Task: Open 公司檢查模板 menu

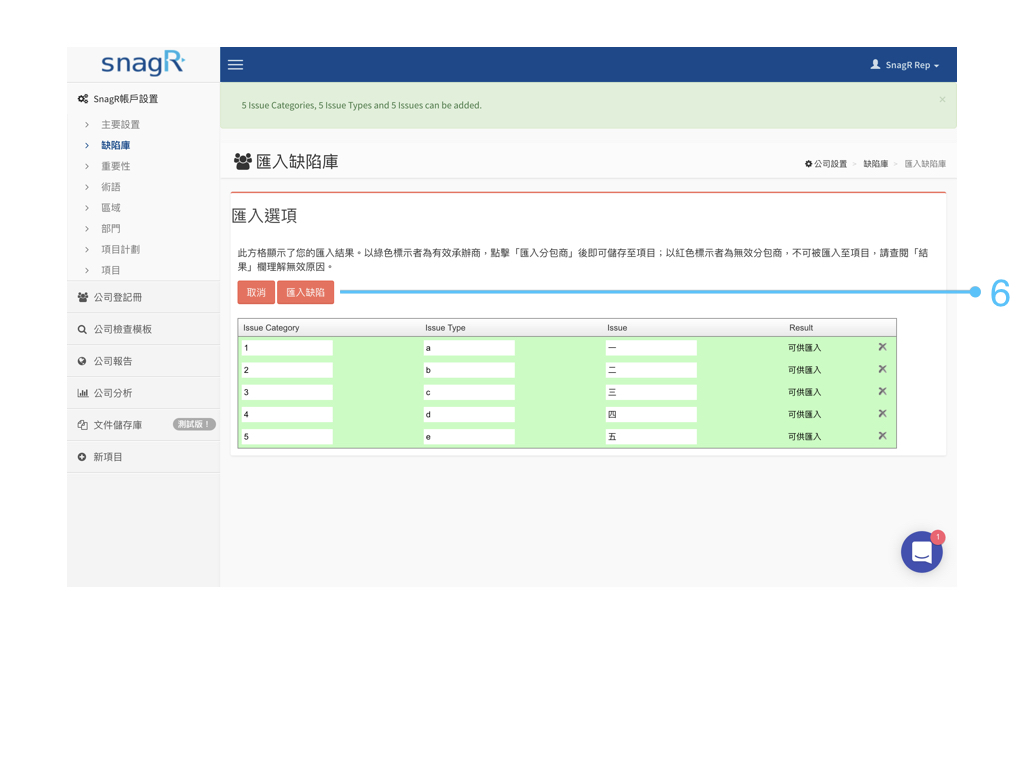Action: pyautogui.click(x=143, y=329)
